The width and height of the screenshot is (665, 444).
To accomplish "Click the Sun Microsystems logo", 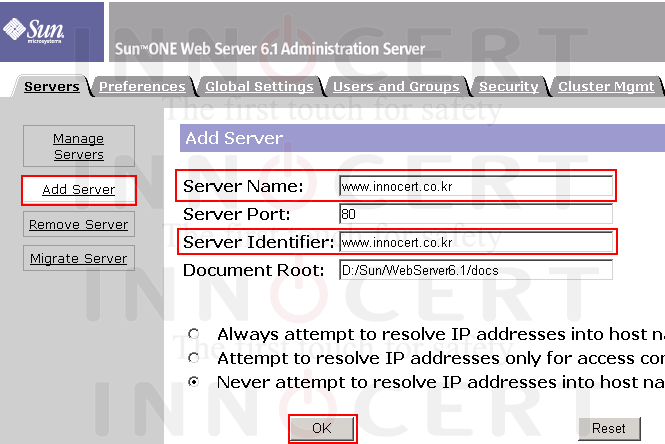I will point(33,31).
